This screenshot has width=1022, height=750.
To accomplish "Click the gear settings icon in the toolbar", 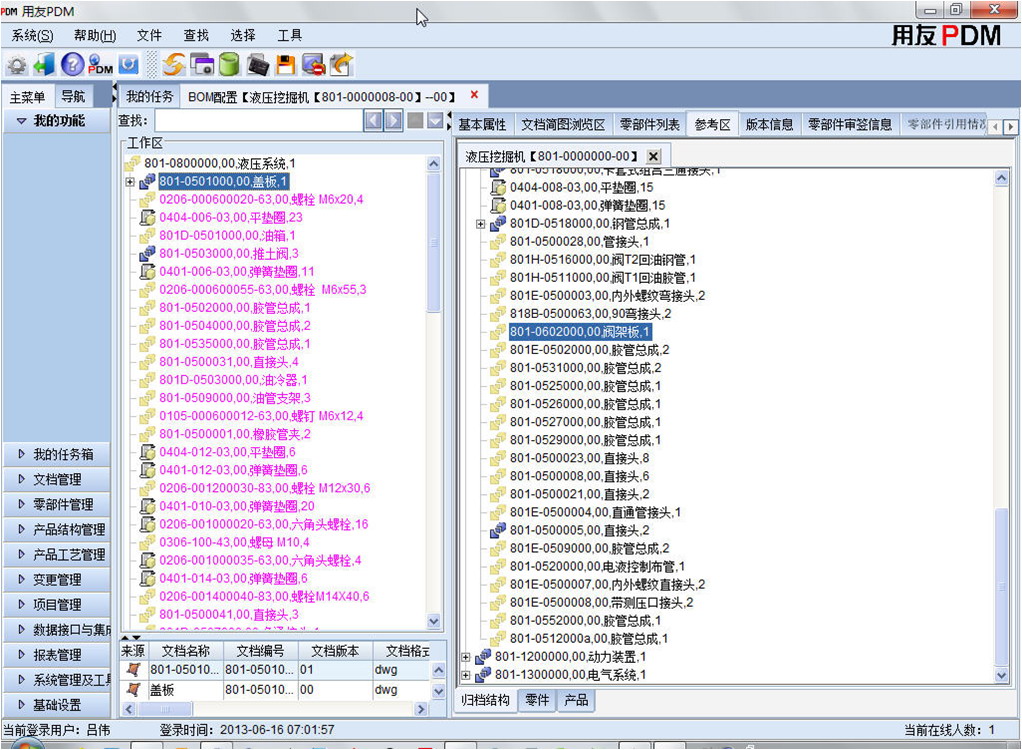I will tap(16, 65).
